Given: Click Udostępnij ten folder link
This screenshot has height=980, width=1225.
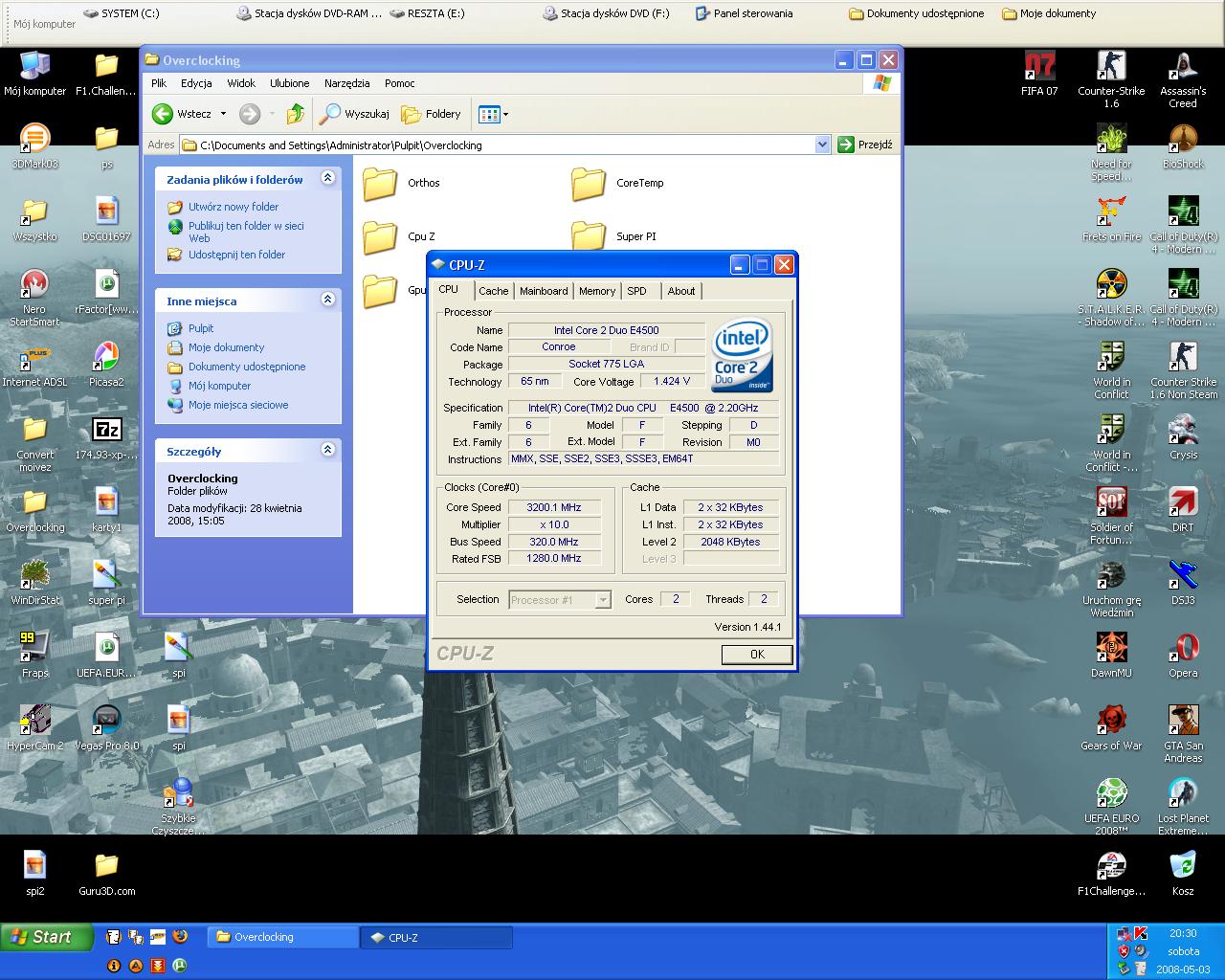Looking at the screenshot, I should click(236, 255).
